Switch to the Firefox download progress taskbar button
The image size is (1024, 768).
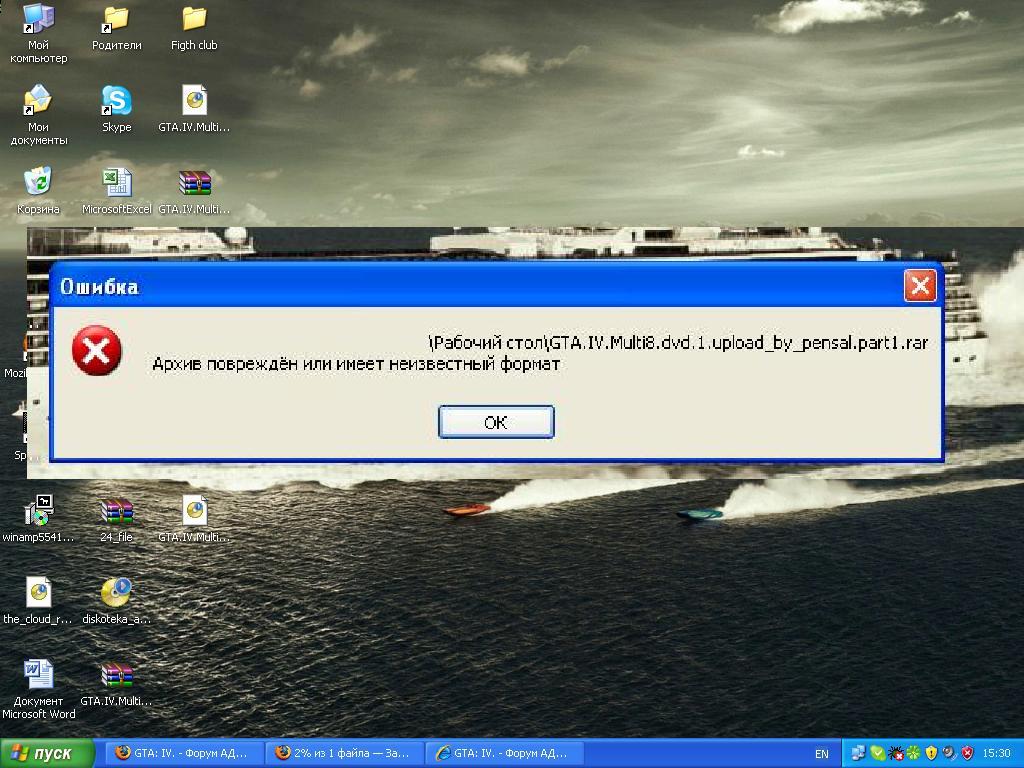click(345, 753)
